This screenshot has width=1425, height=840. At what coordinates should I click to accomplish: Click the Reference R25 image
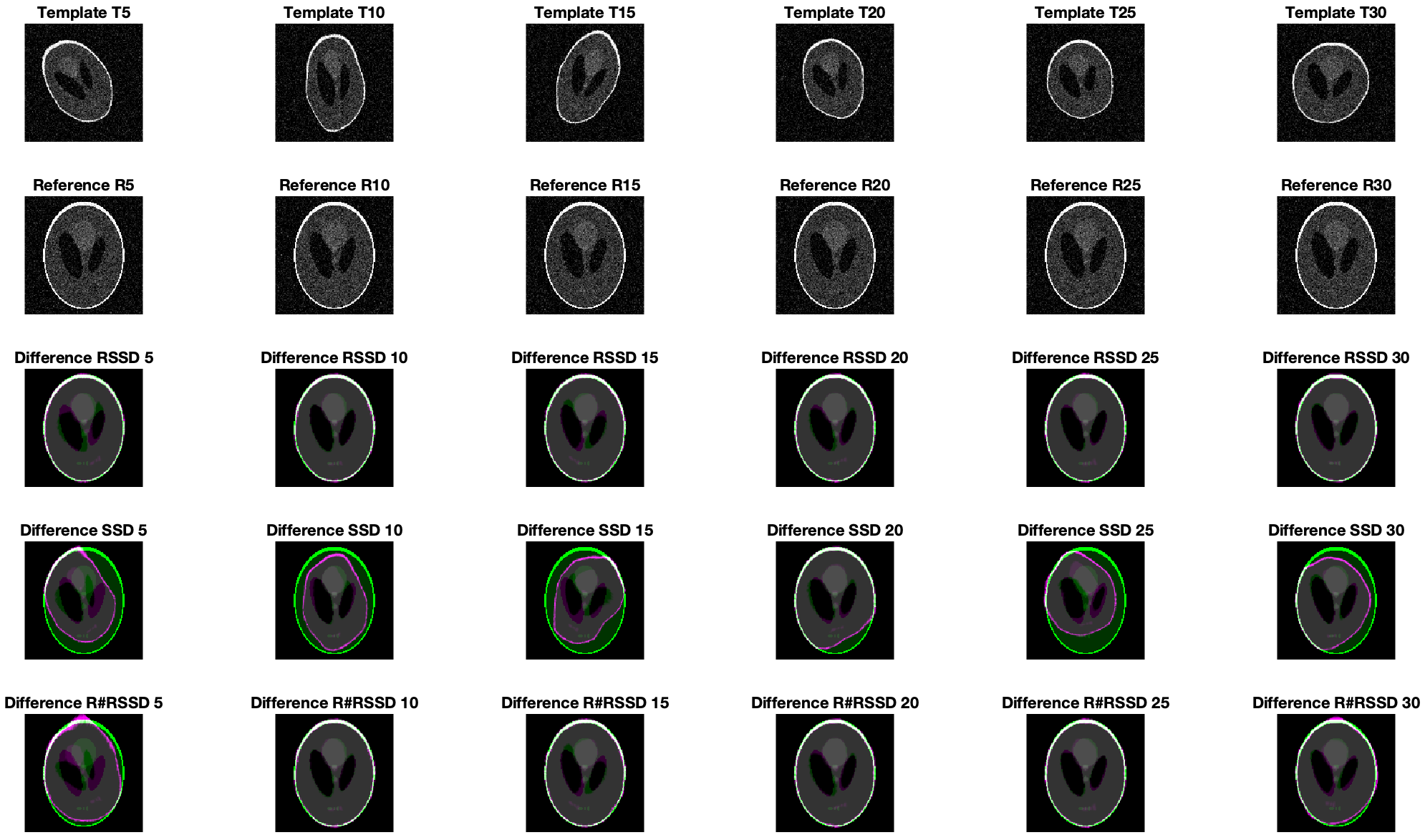coord(1086,255)
